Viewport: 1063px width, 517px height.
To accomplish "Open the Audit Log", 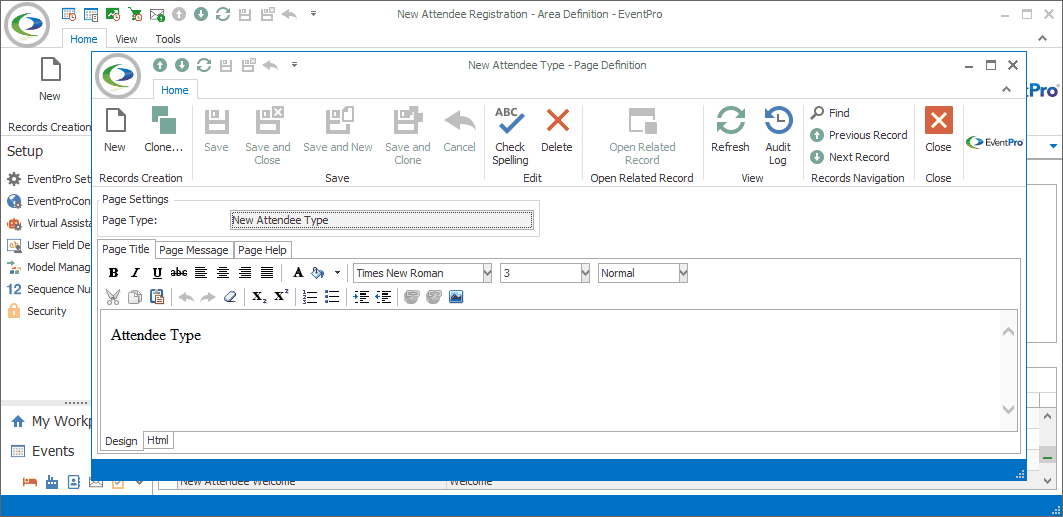I will click(778, 136).
